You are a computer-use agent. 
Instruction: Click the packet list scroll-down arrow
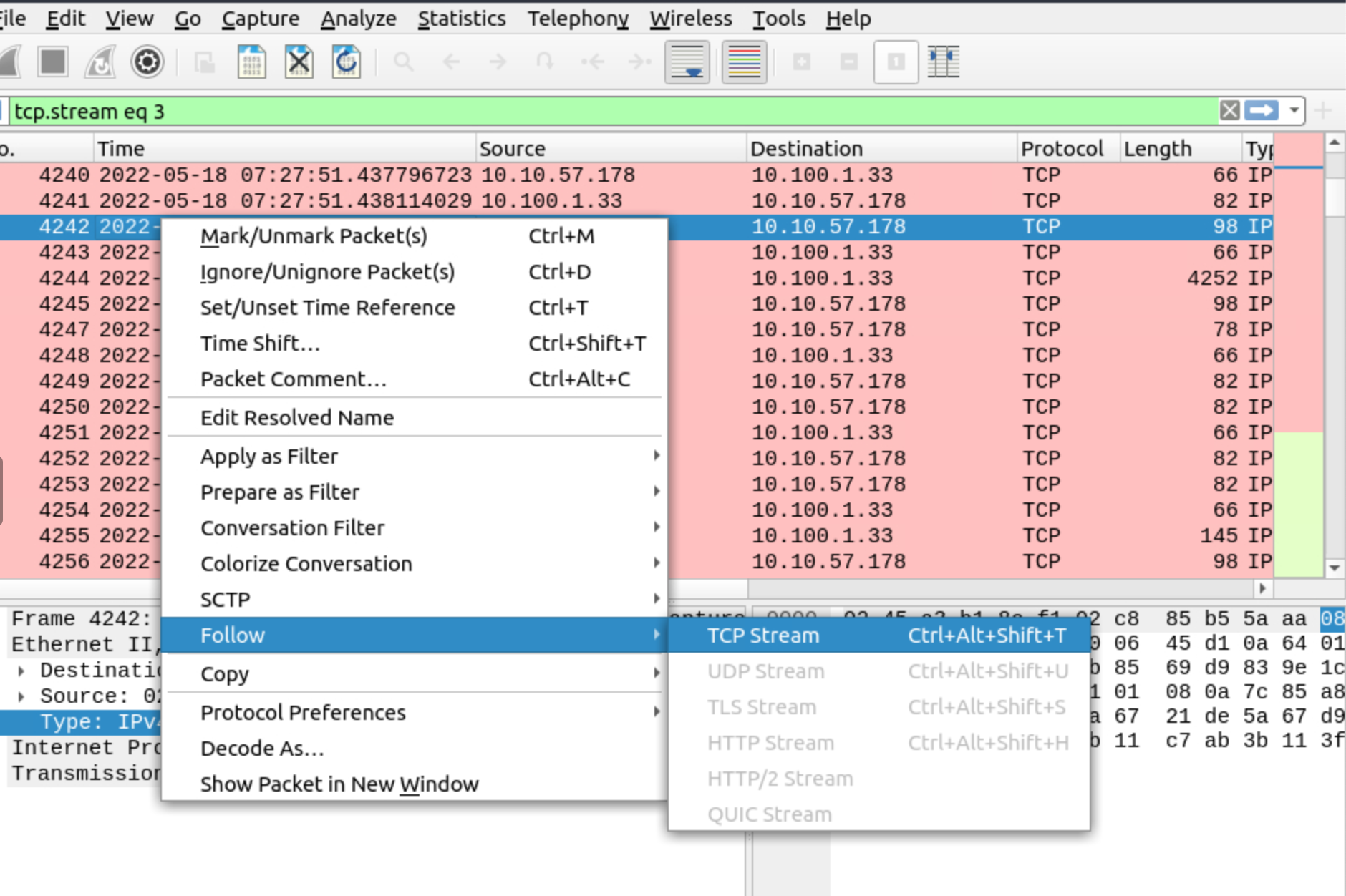click(x=1335, y=568)
